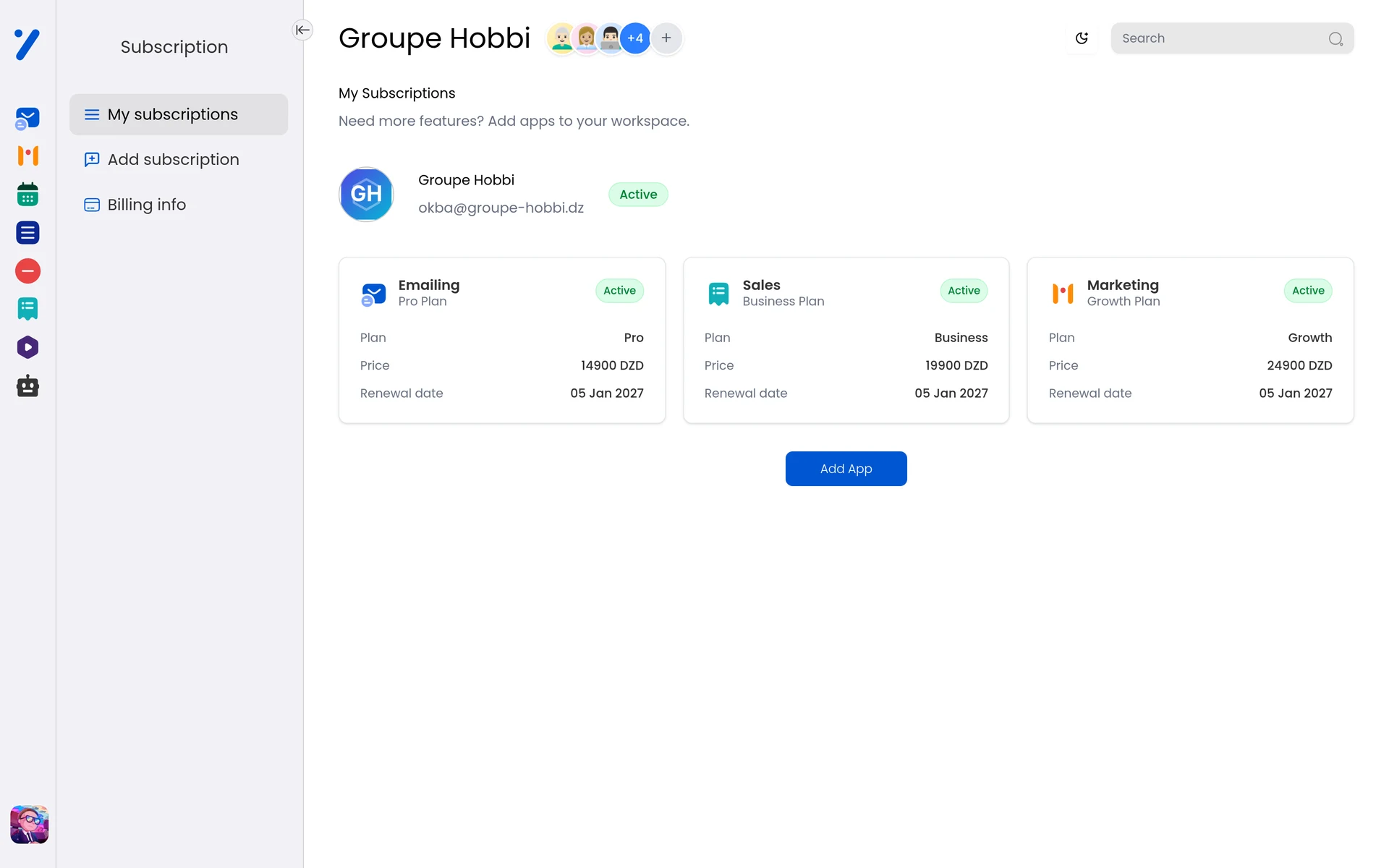The height and width of the screenshot is (868, 1389).
Task: View the second member avatar
Action: coord(586,38)
